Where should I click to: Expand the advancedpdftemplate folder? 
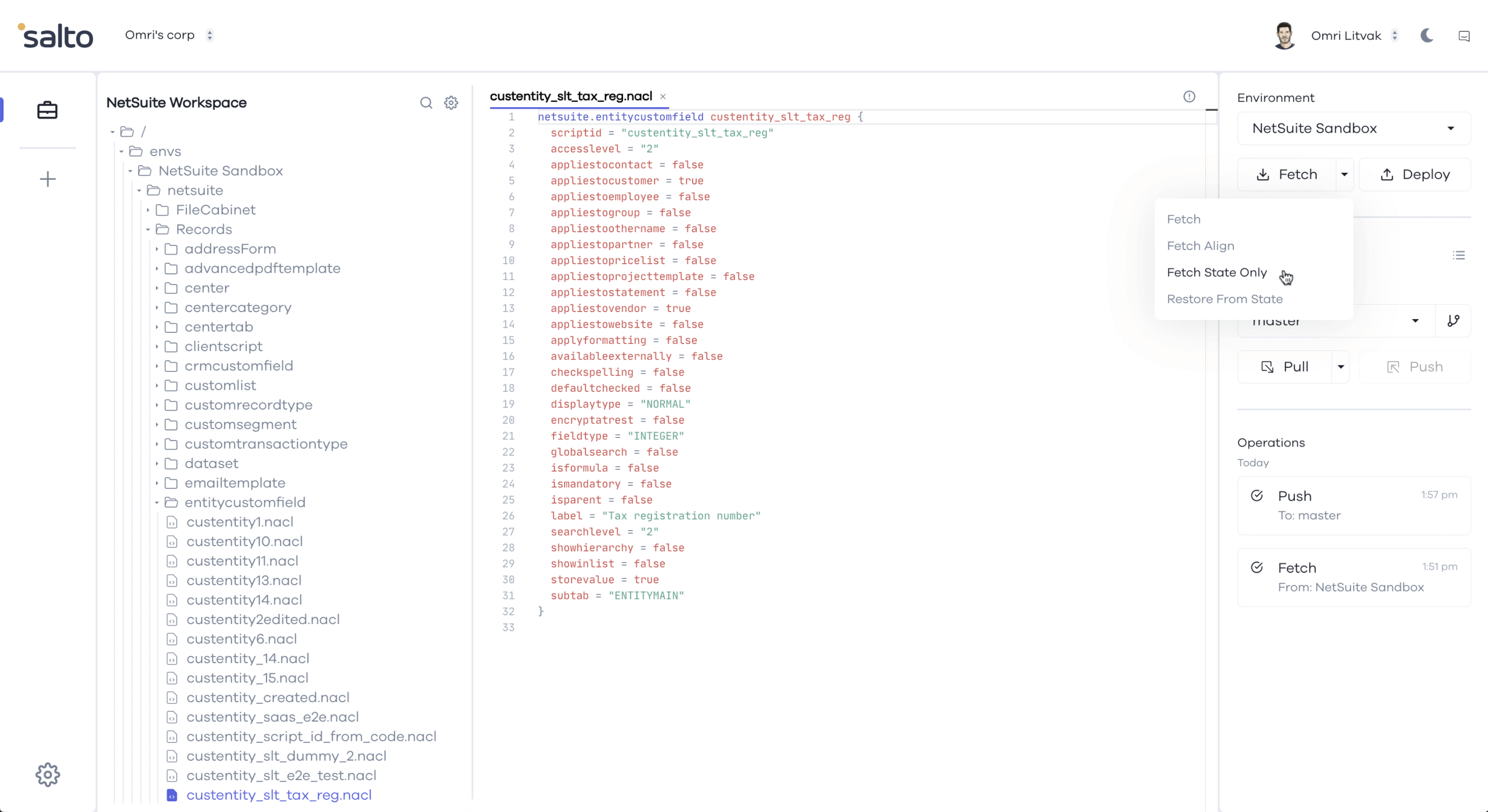[x=157, y=268]
